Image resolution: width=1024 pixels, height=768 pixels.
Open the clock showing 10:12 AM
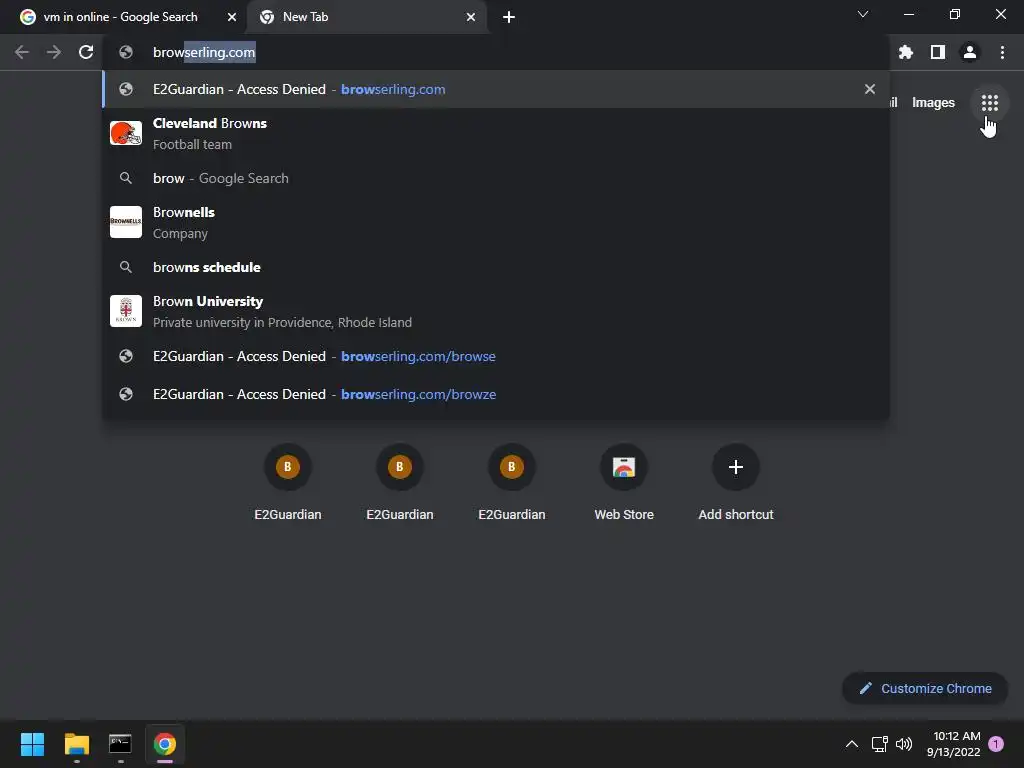point(953,744)
